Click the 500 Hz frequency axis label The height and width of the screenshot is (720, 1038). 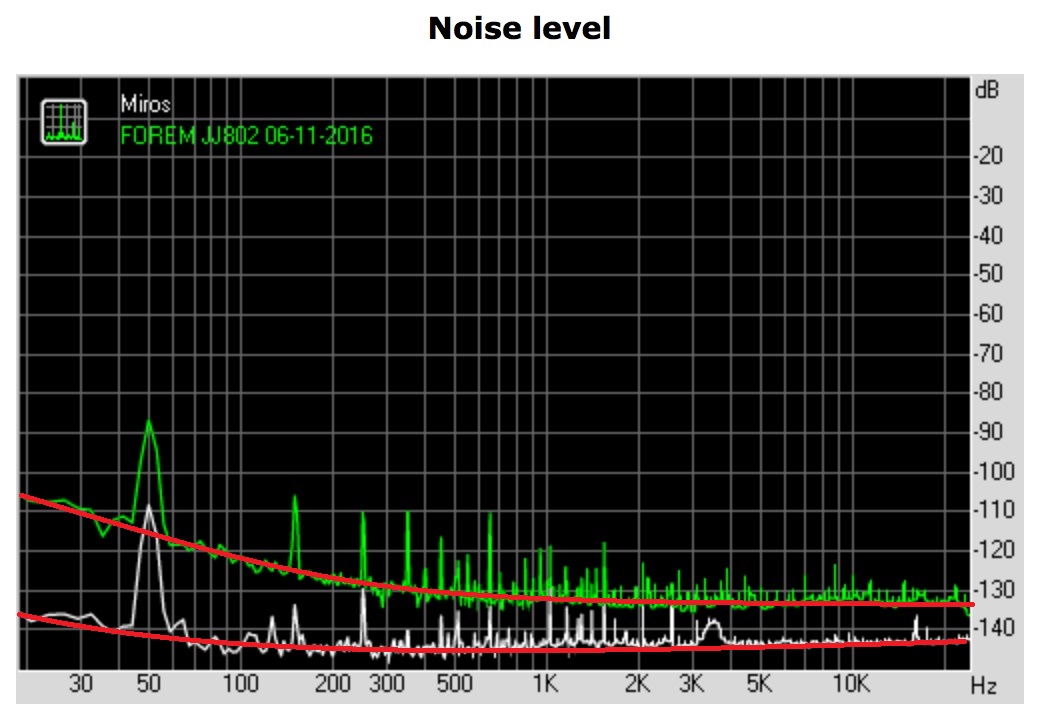tap(454, 685)
